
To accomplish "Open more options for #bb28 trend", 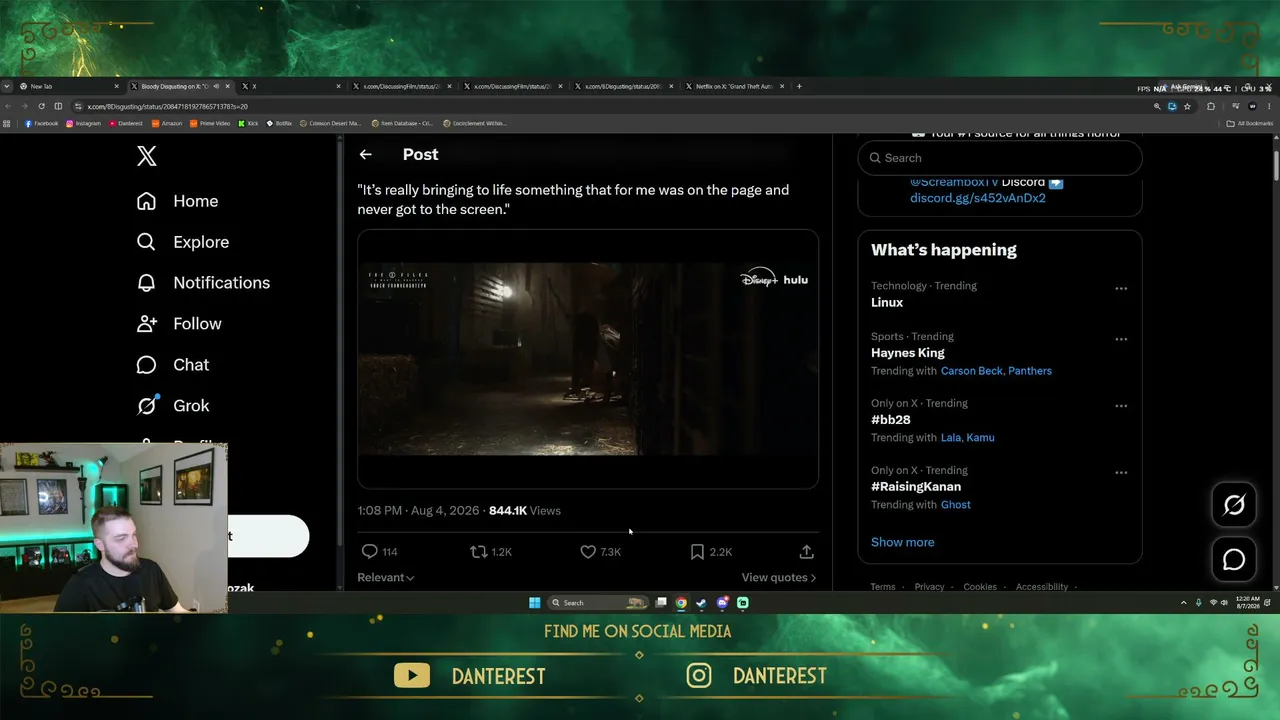I will 1121,406.
